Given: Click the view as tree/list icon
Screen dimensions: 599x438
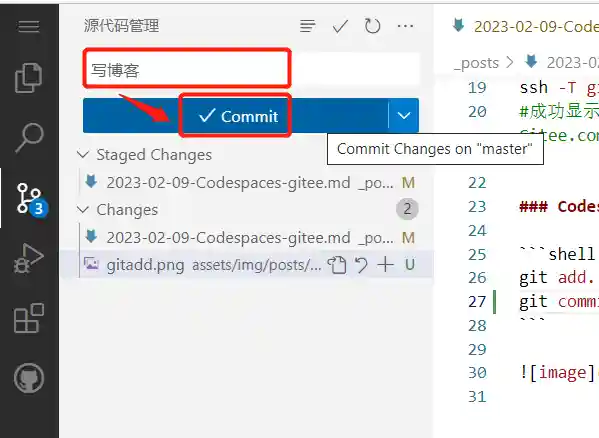Looking at the screenshot, I should pos(308,26).
